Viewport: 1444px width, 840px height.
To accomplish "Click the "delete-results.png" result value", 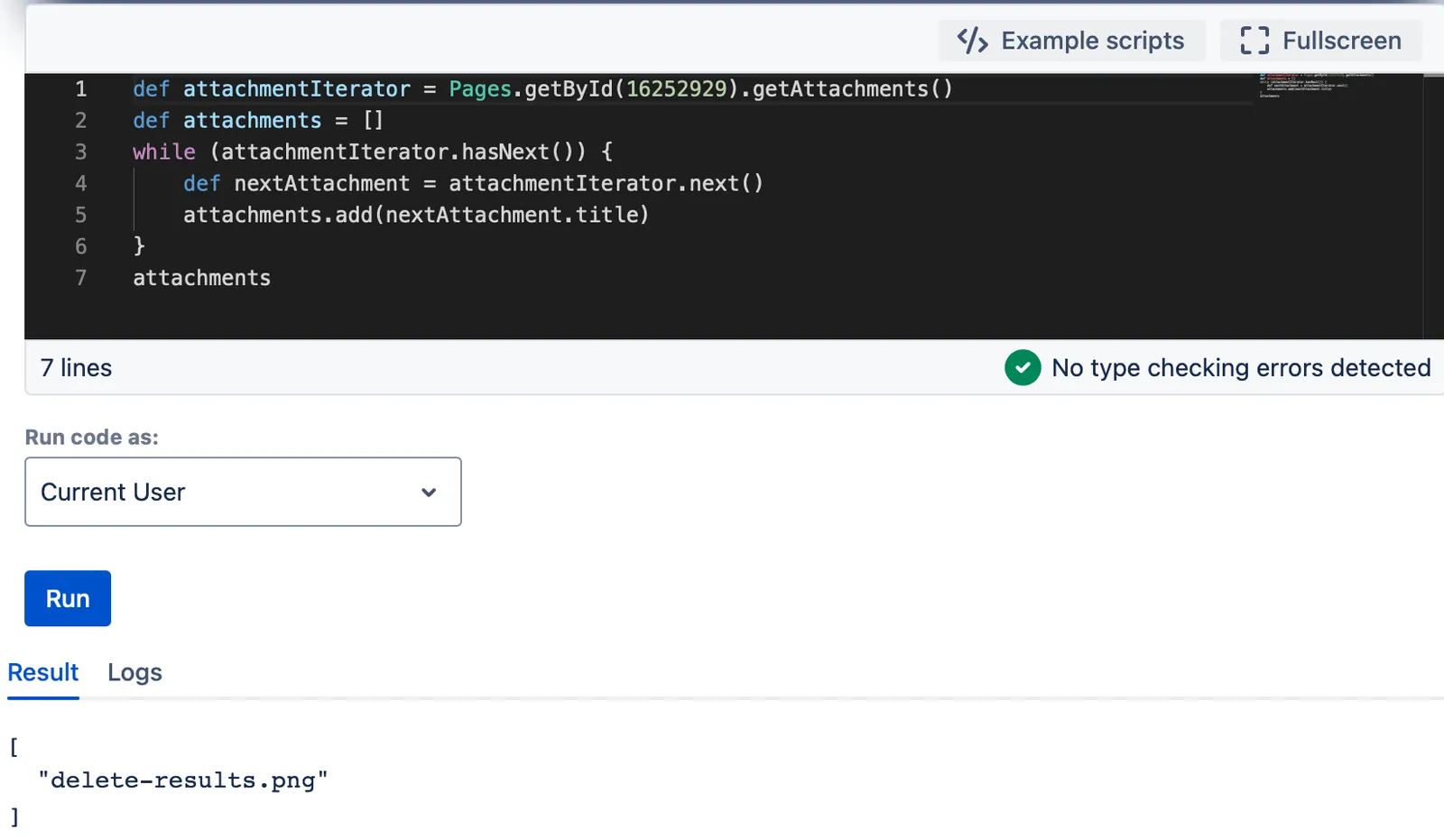I will tap(183, 780).
